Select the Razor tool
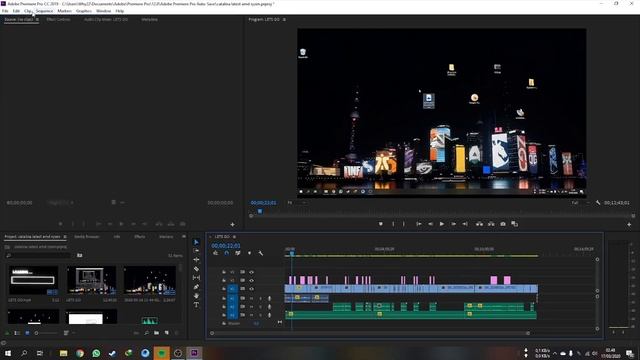Screen dimensions: 640x360 pyautogui.click(x=196, y=269)
